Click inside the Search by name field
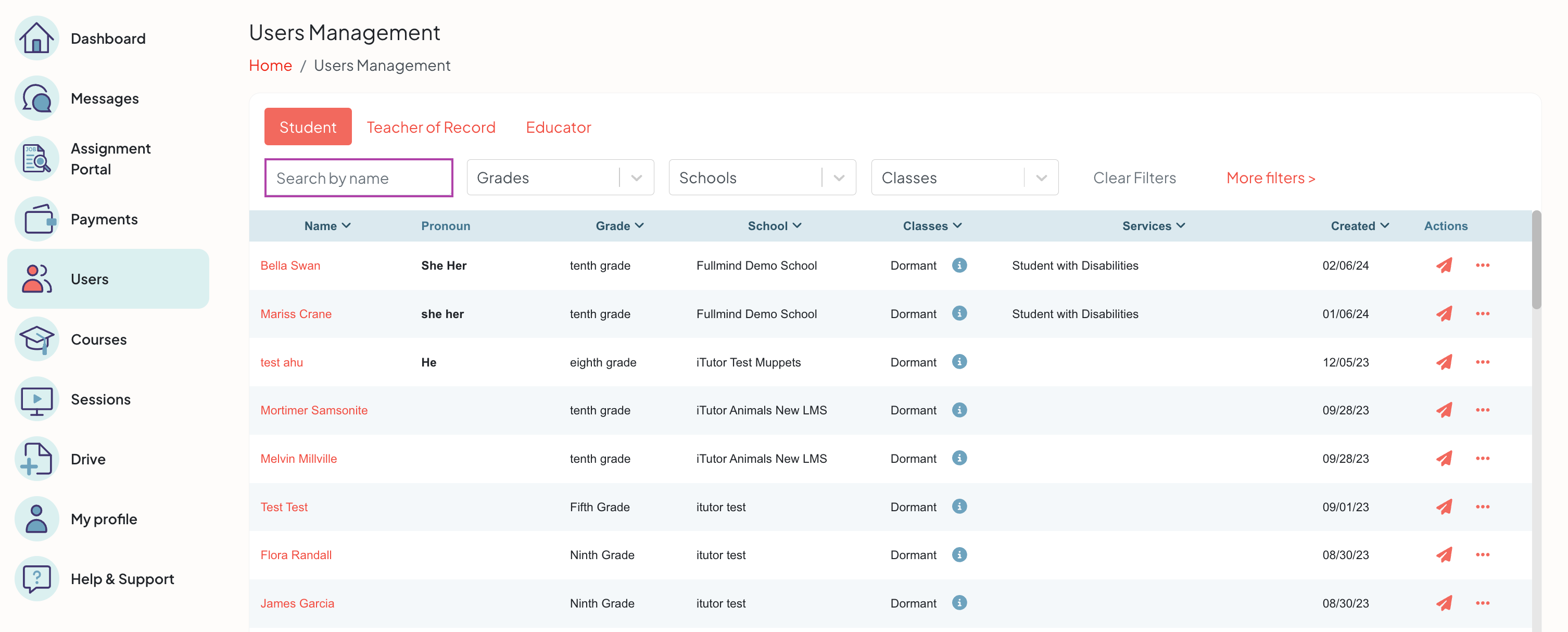Screen dimensions: 1568x632 click(359, 177)
